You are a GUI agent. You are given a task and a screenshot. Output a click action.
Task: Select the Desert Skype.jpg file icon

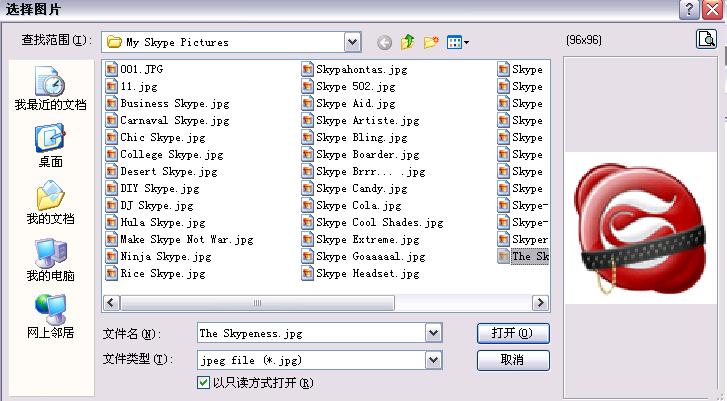(x=111, y=172)
